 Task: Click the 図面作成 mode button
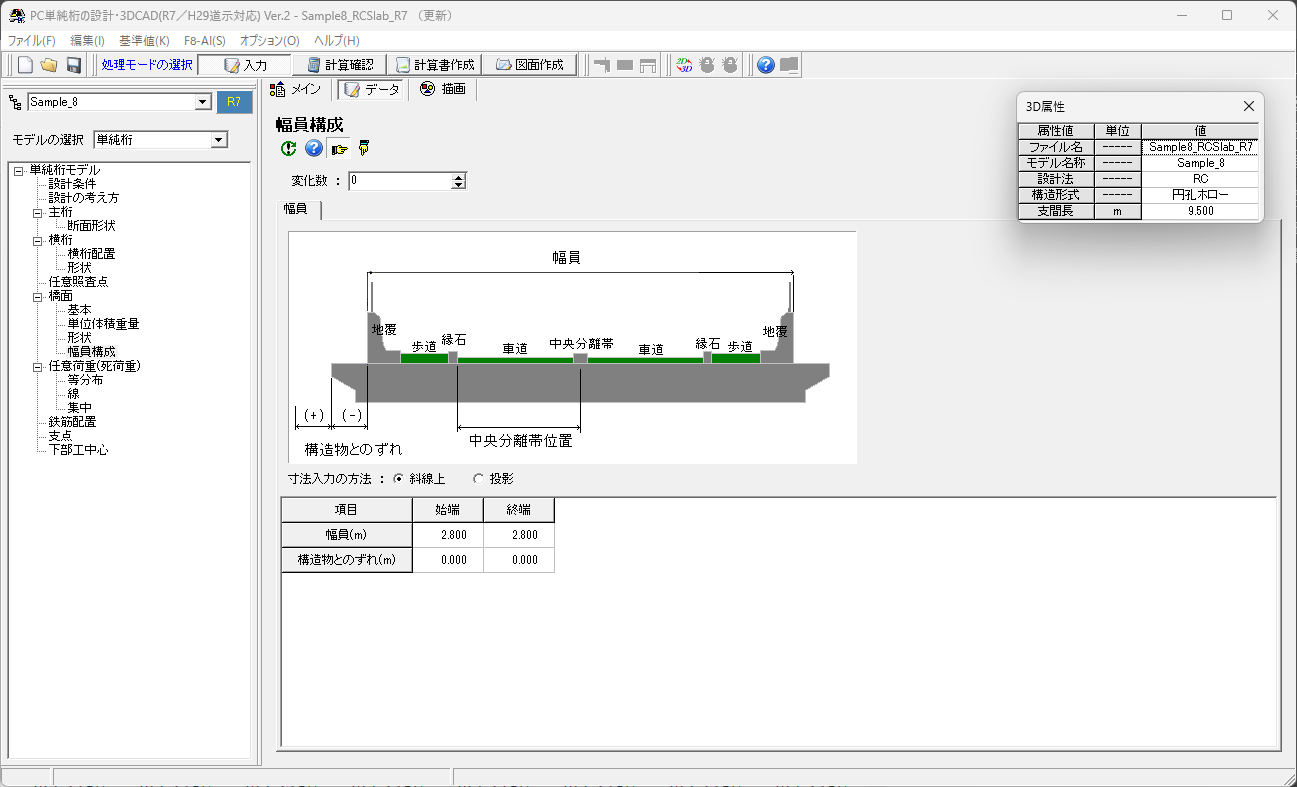coord(529,65)
